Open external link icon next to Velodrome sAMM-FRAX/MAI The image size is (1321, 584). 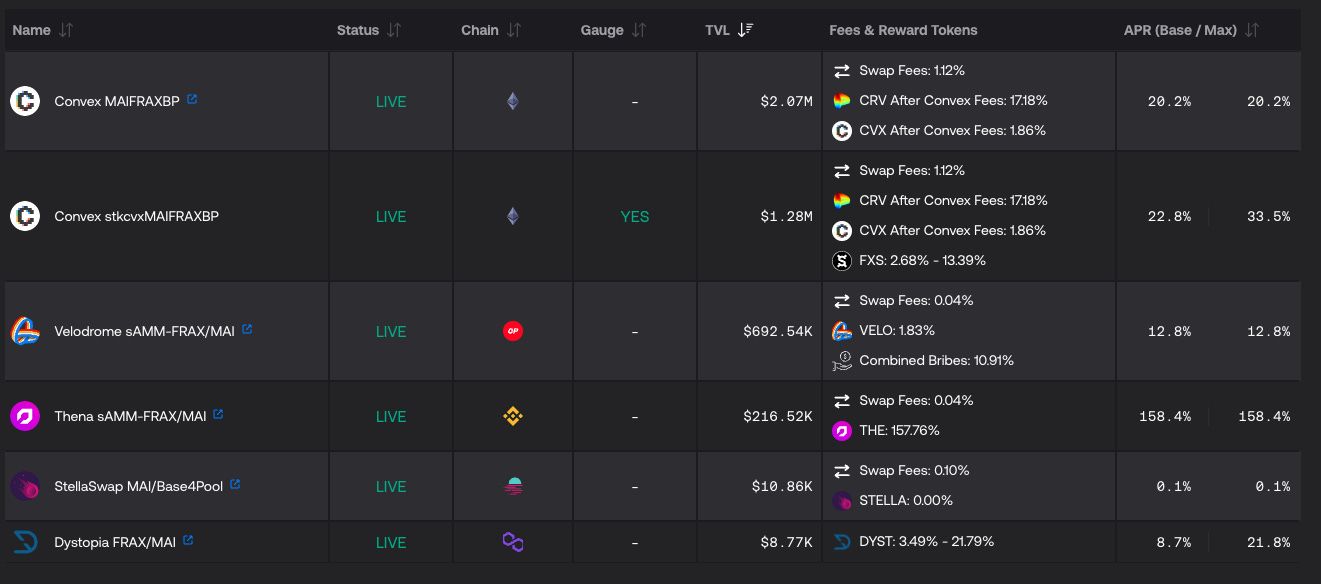coord(247,329)
